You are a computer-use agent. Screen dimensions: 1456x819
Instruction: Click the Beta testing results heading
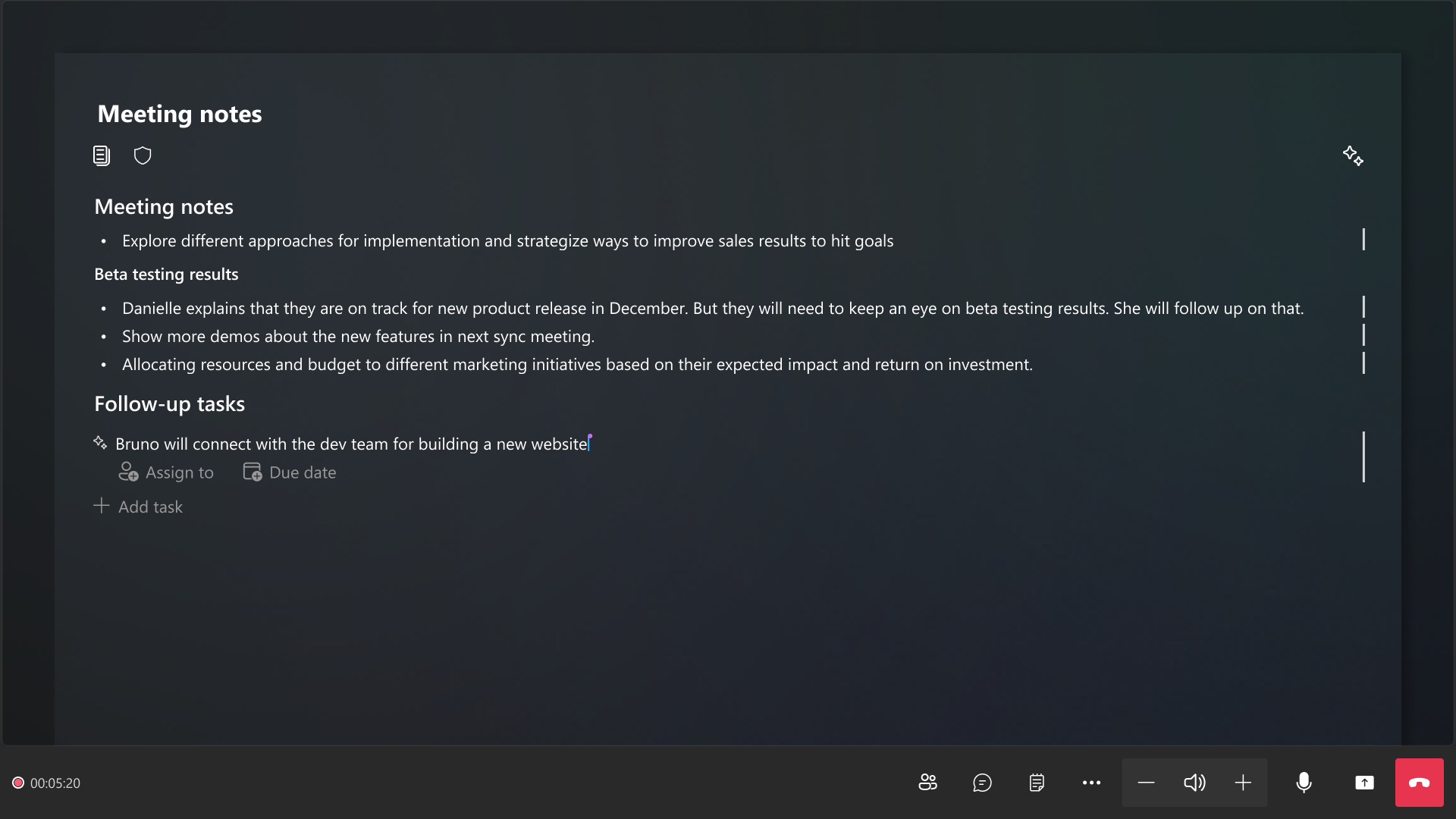click(166, 275)
